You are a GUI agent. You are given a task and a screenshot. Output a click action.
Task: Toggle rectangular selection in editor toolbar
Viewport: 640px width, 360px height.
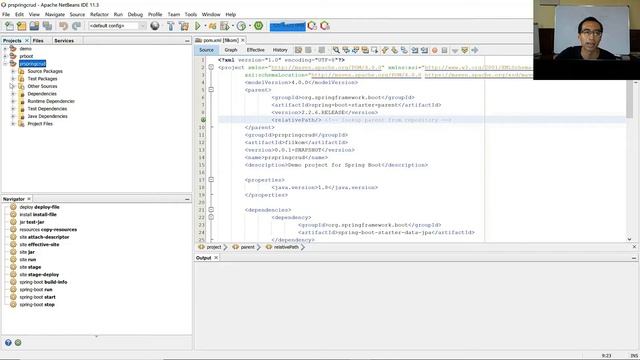(x=374, y=50)
